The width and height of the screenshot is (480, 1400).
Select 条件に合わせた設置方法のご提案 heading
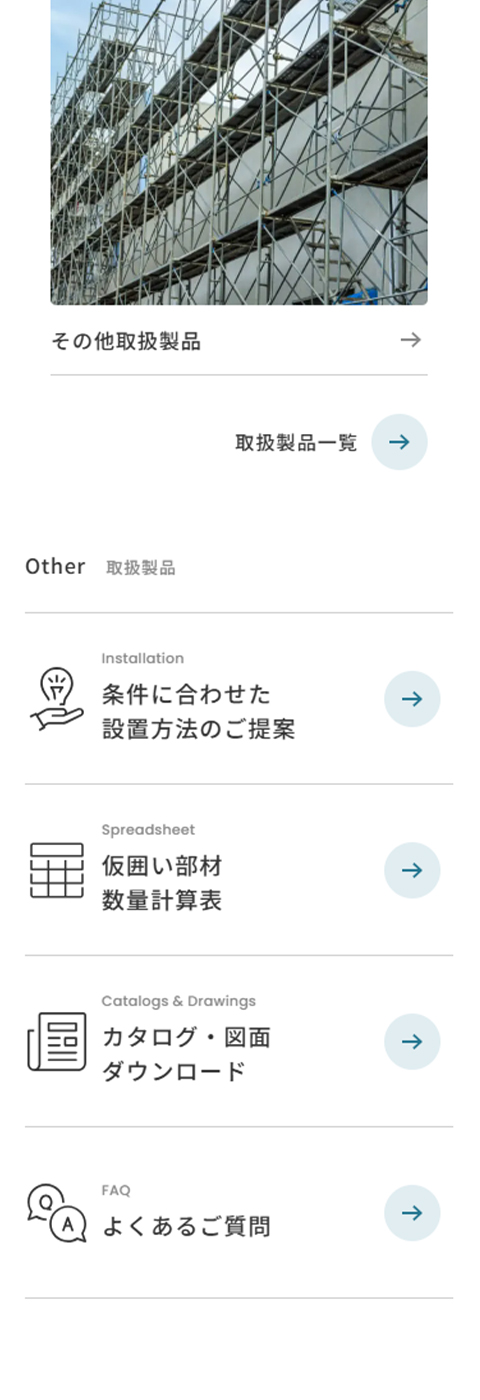(198, 711)
